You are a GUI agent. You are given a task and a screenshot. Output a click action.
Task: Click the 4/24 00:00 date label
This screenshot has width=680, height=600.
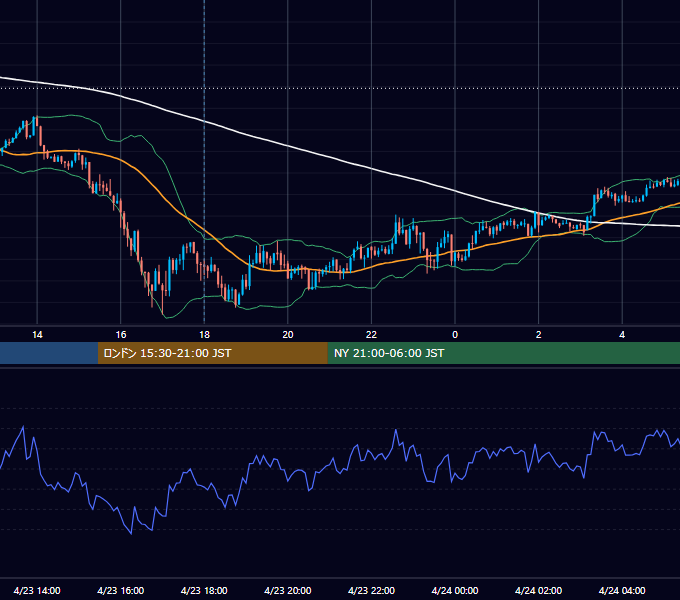(455, 590)
